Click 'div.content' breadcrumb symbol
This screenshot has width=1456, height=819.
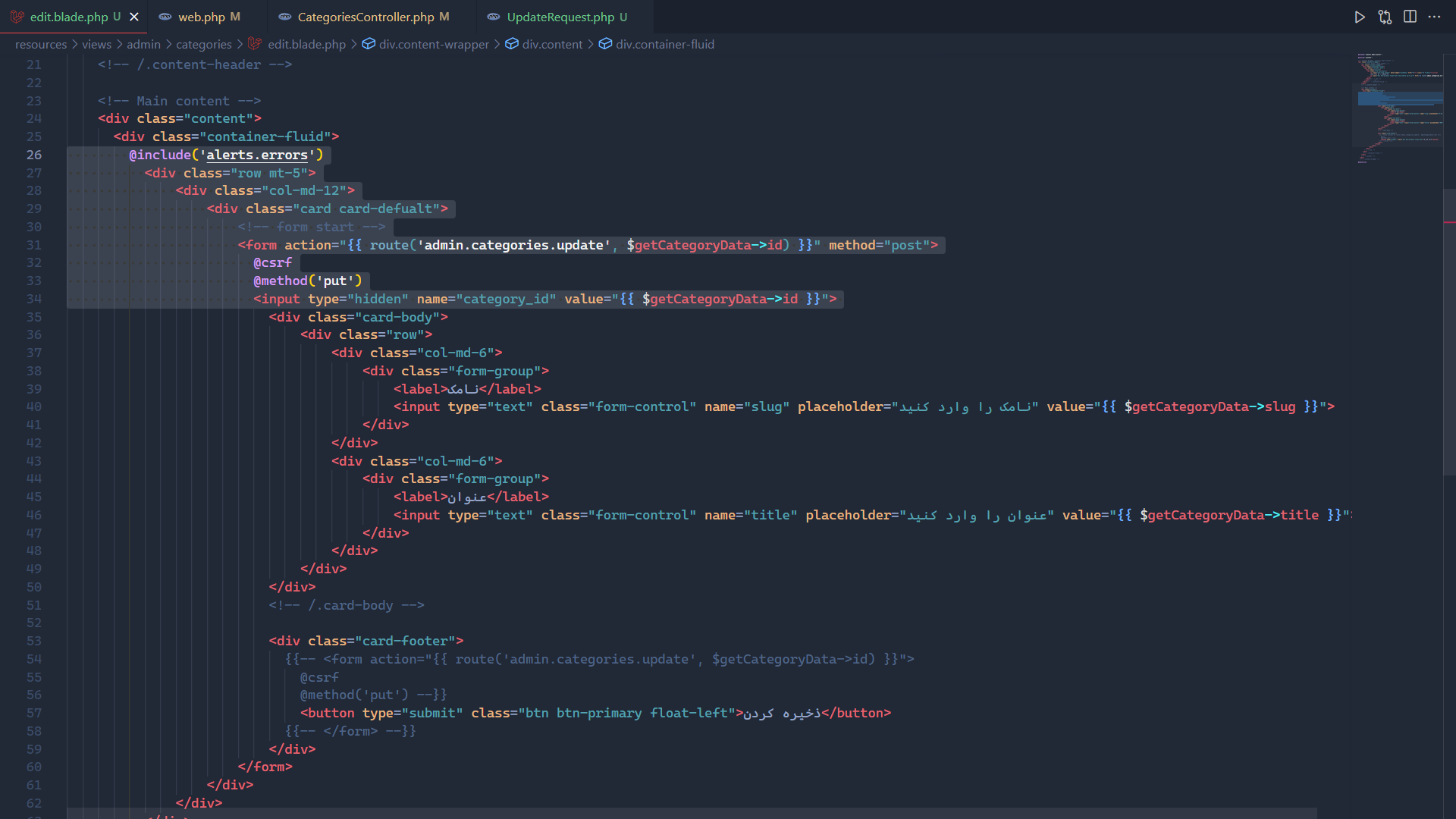[x=552, y=45]
